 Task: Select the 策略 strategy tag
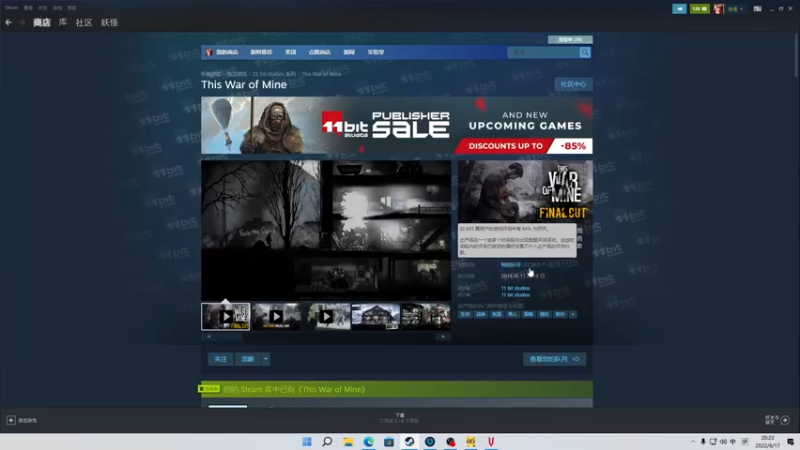[x=528, y=314]
